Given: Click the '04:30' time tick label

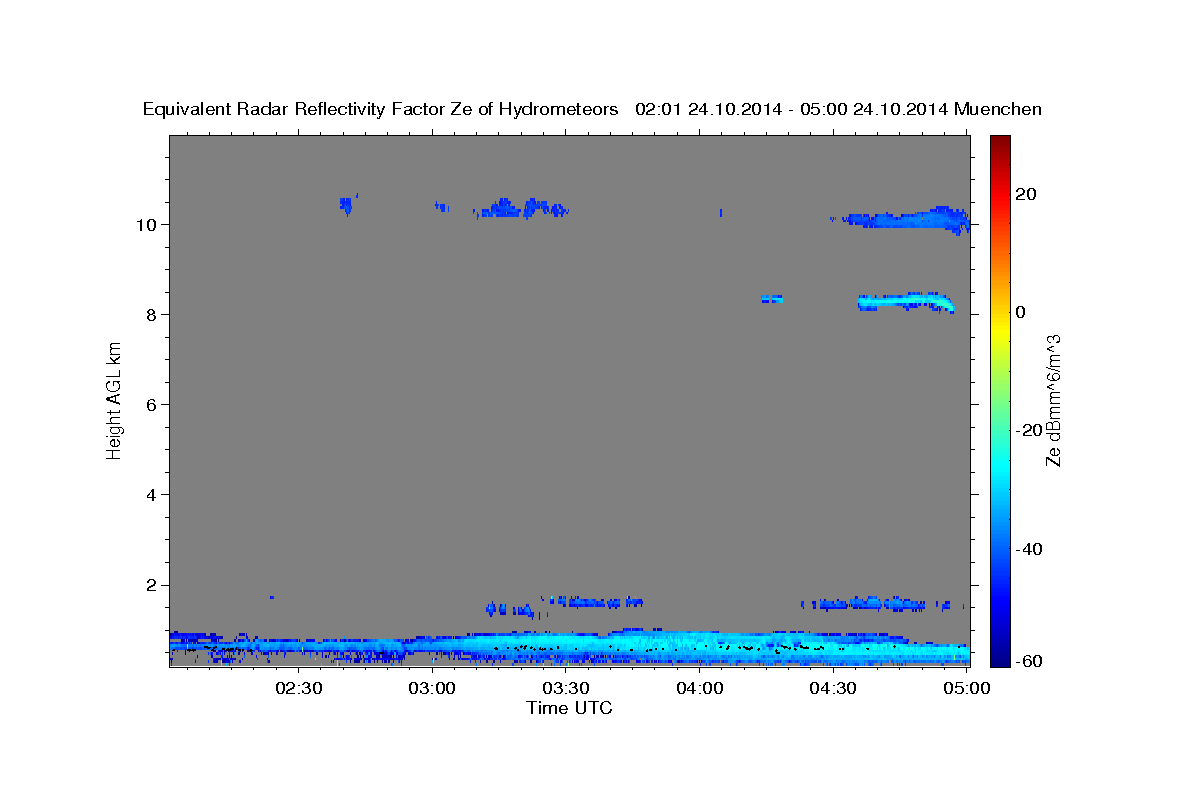Looking at the screenshot, I should 833,688.
